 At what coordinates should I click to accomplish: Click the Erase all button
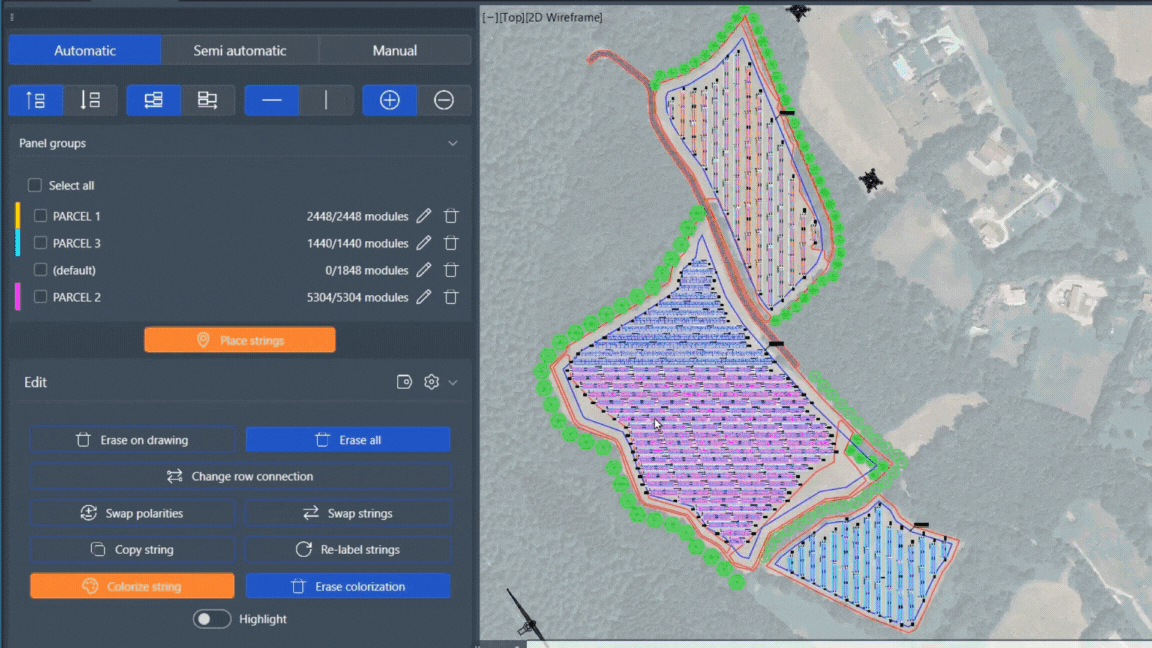point(348,440)
